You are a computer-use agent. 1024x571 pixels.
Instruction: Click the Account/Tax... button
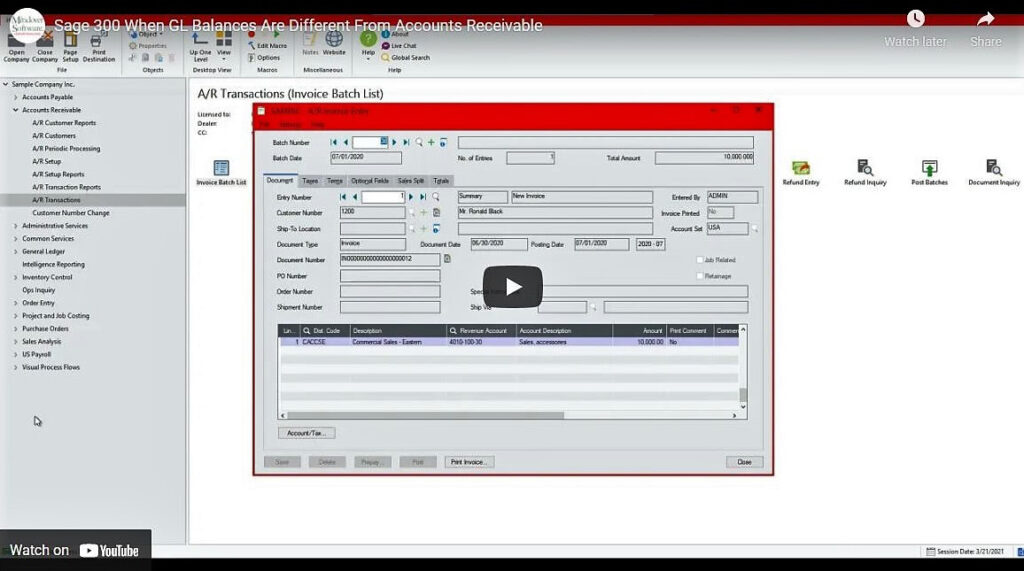pos(306,433)
